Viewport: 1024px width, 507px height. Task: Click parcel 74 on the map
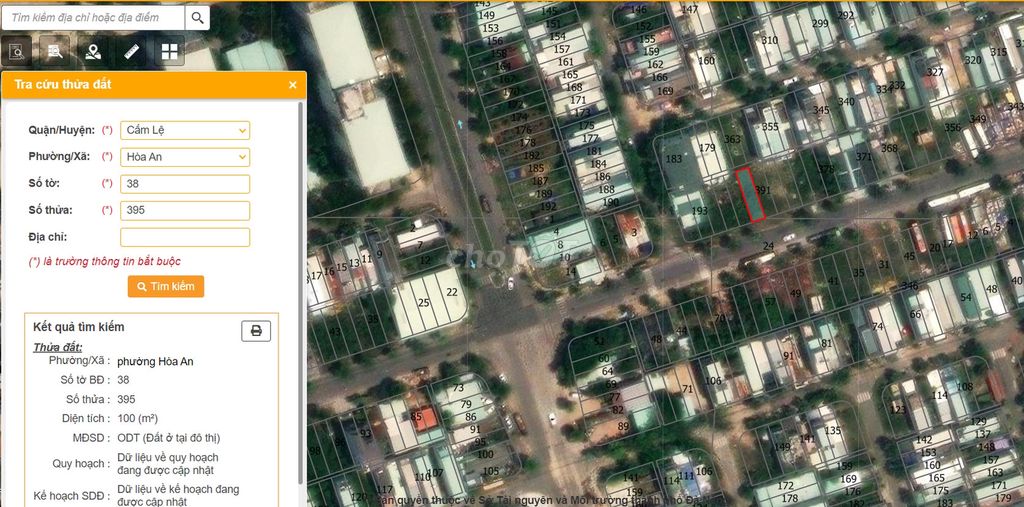(x=878, y=326)
